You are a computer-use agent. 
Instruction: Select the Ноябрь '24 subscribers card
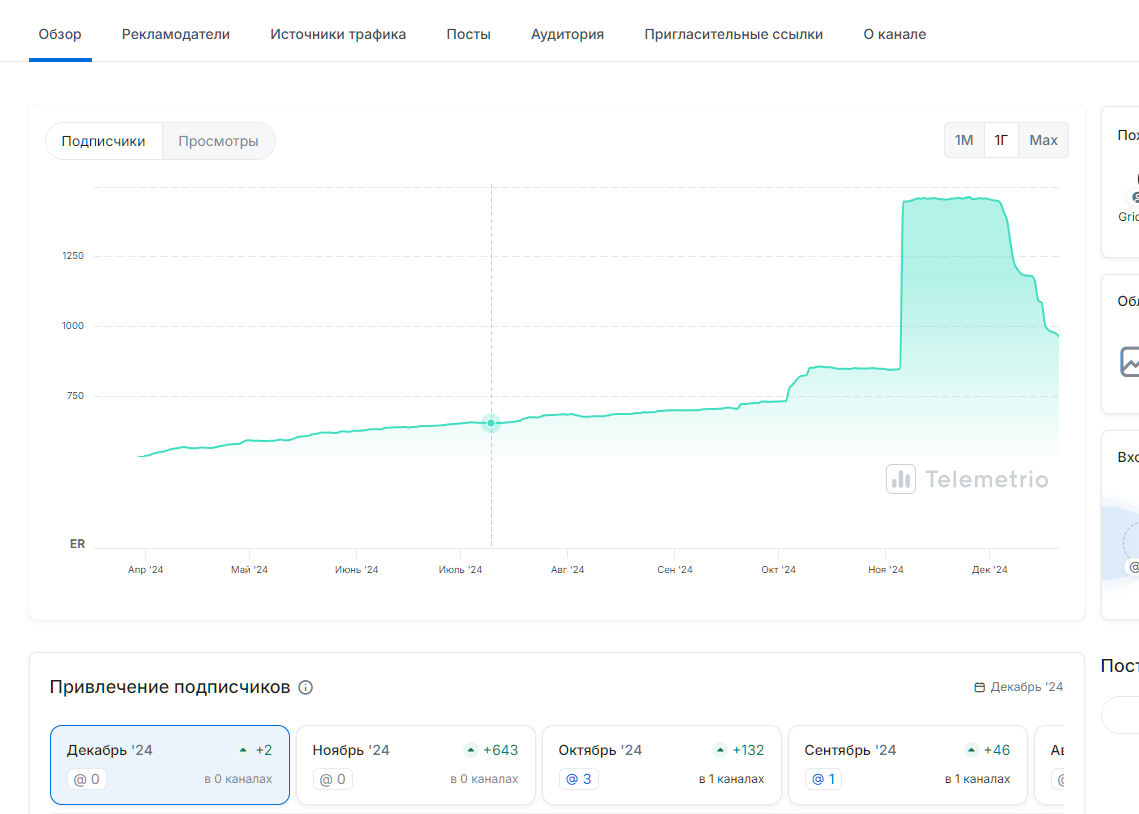click(x=416, y=765)
